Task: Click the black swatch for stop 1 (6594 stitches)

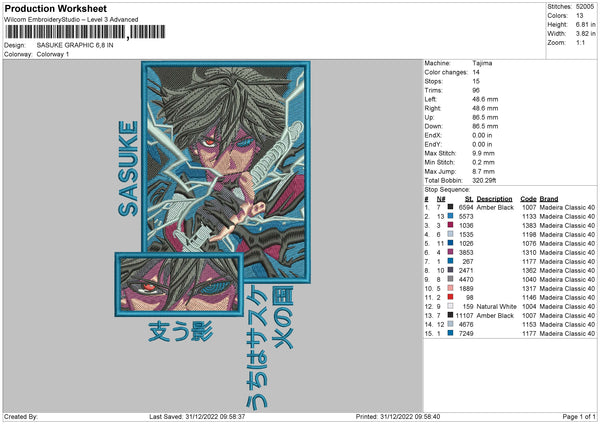Action: [450, 207]
